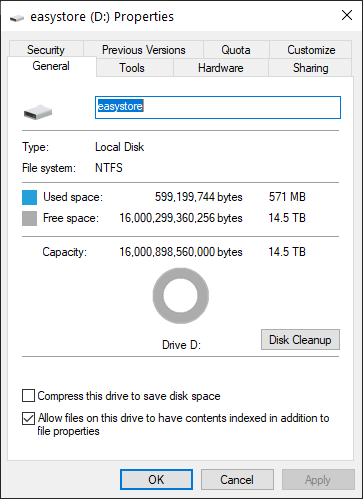Viewport: 363px width, 499px height.
Task: Go to the Customize tab
Action: tap(311, 50)
